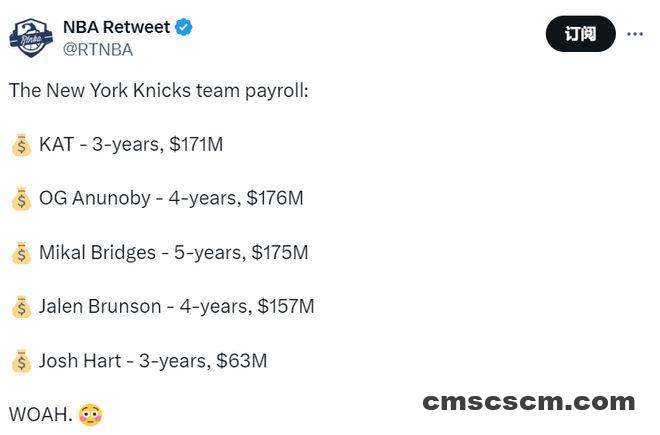Click the black 订阅 subscribe button

tap(580, 34)
